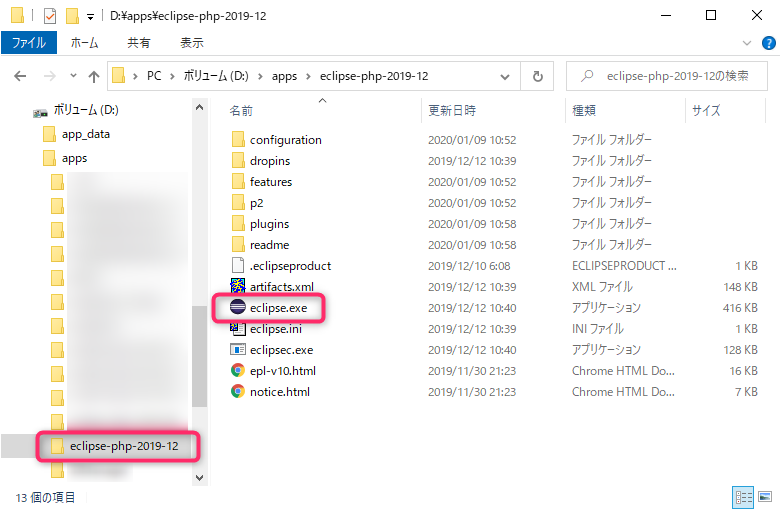Select the features folder icon

(x=238, y=181)
